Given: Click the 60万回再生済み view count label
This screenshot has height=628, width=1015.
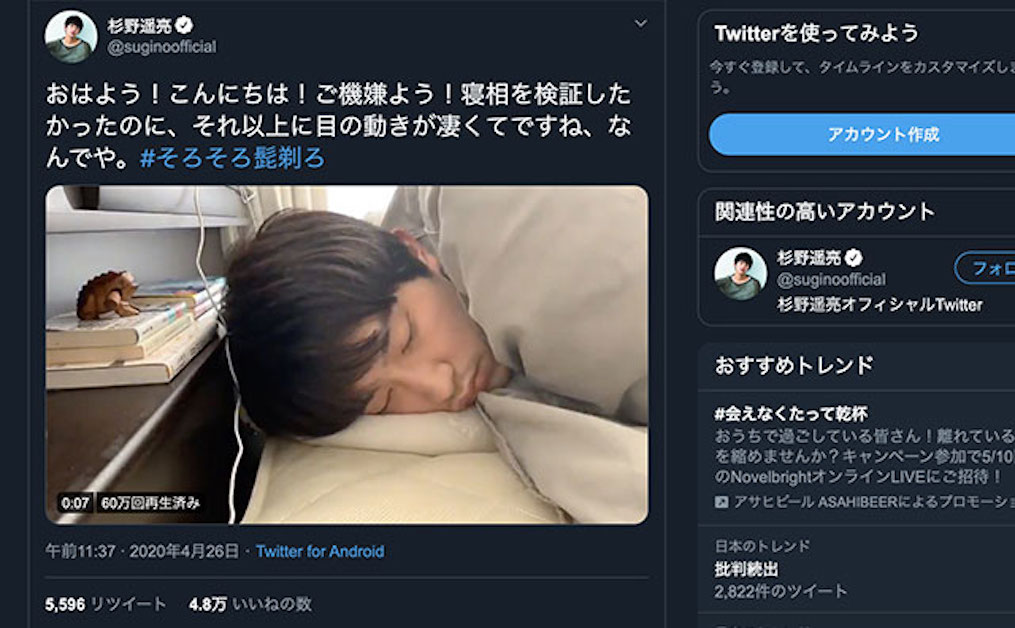Looking at the screenshot, I should click(x=150, y=503).
